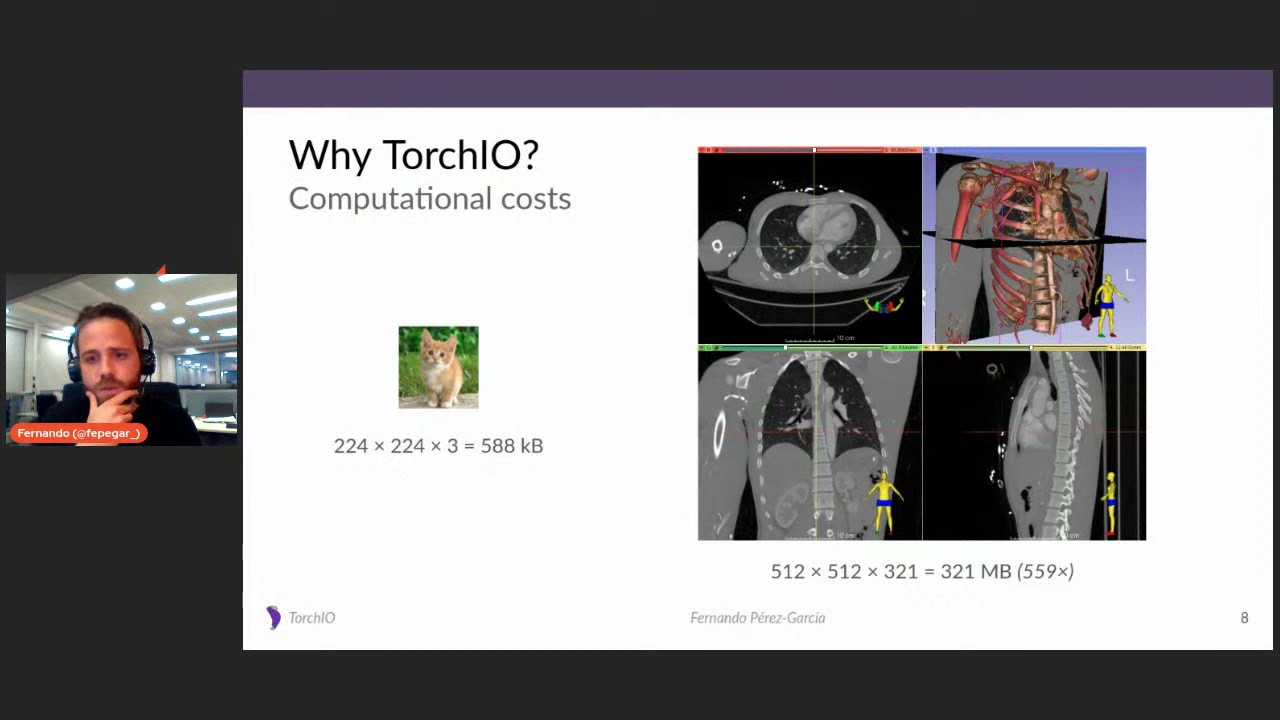1280x720 pixels.
Task: Click the orientation marker in the axial view
Action: point(883,305)
